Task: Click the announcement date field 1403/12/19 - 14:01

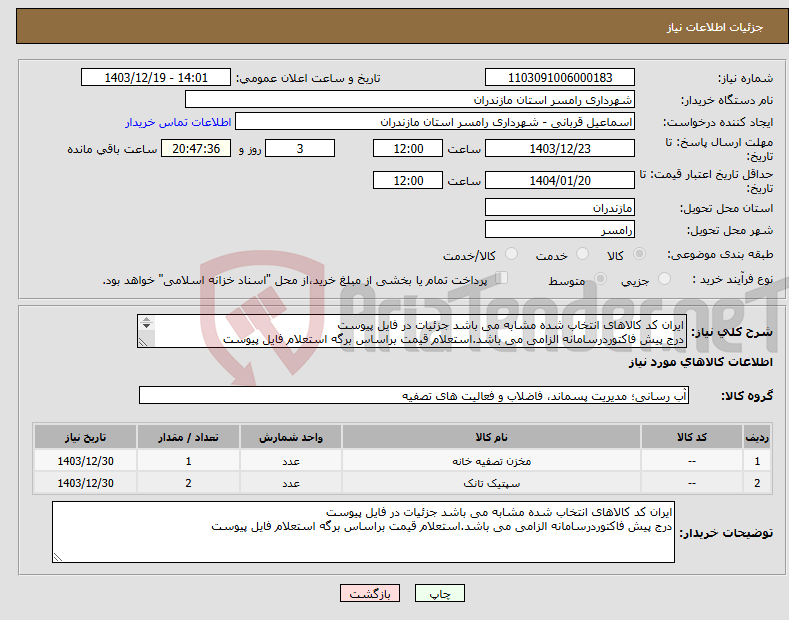Action: click(156, 78)
